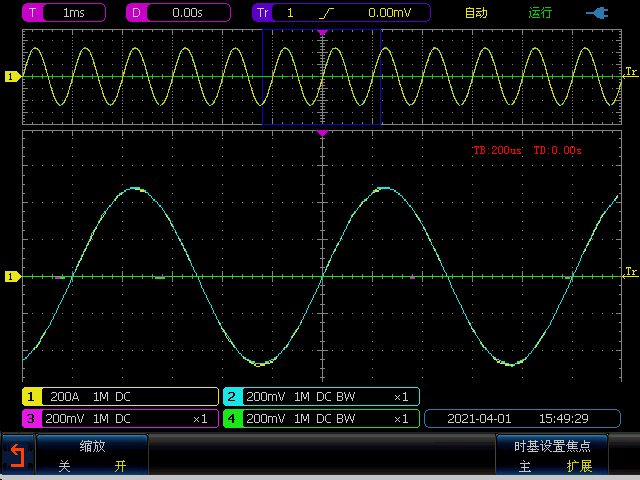Toggle the 运行 run status indicator
This screenshot has width=640, height=480.
tap(540, 13)
